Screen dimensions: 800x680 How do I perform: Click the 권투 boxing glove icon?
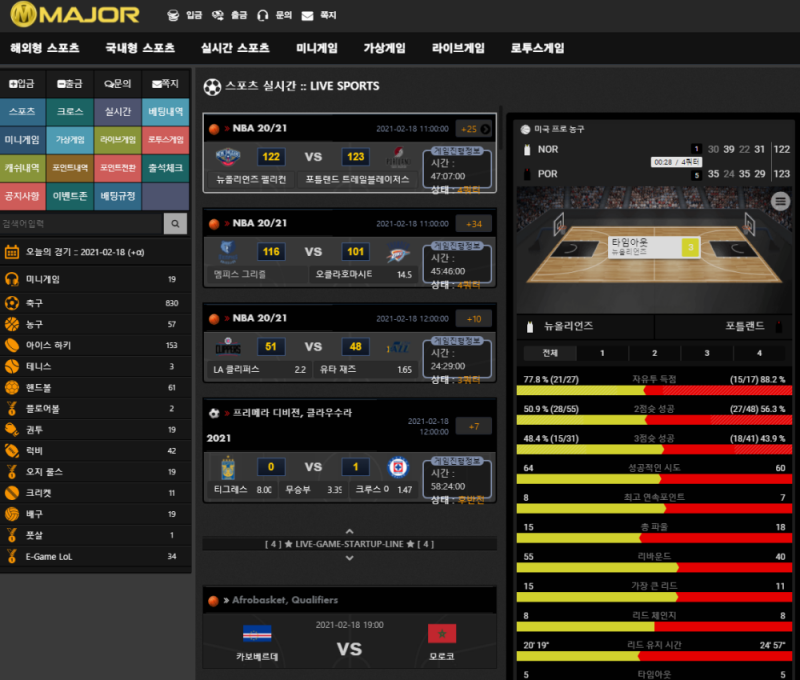12,429
